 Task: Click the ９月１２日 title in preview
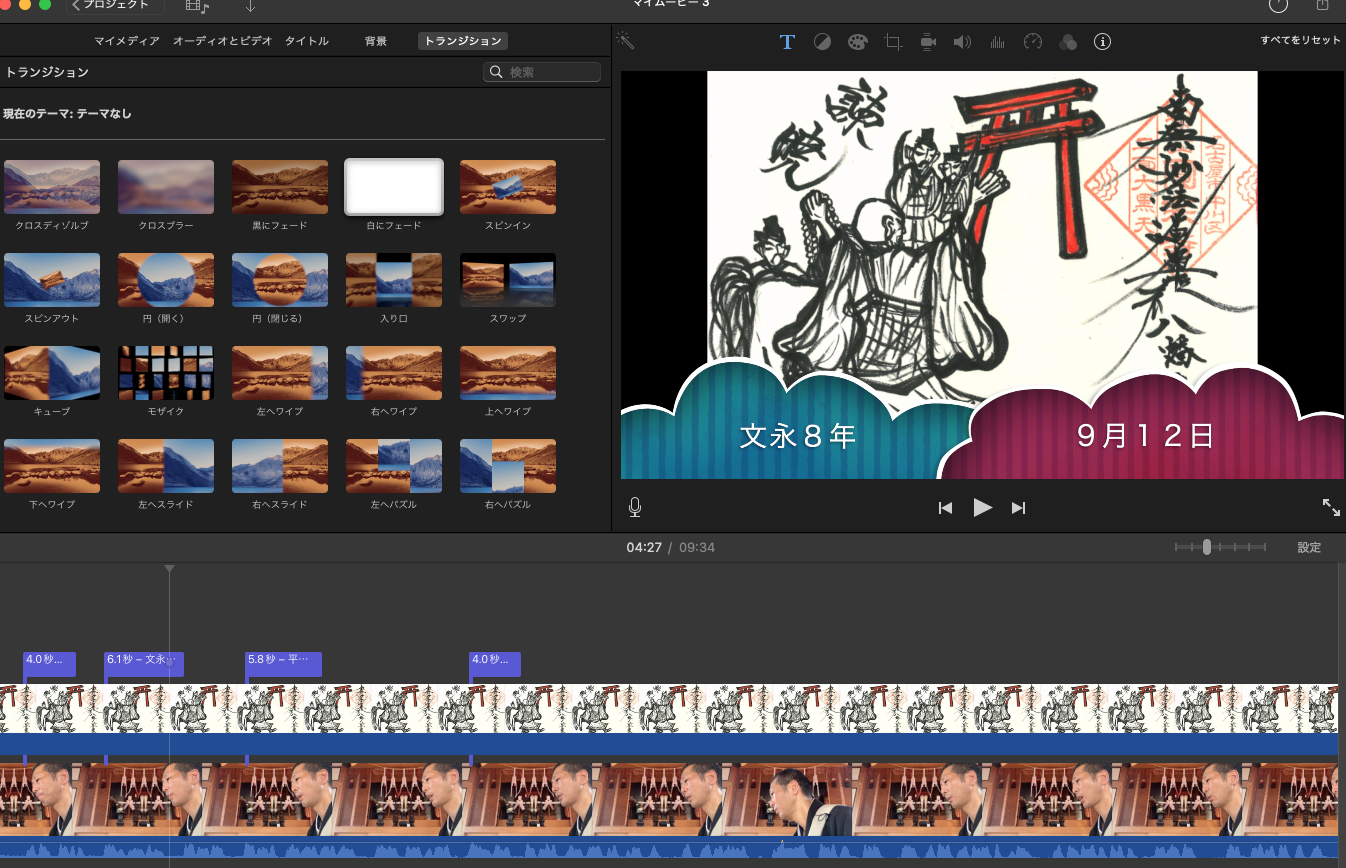tap(1145, 435)
